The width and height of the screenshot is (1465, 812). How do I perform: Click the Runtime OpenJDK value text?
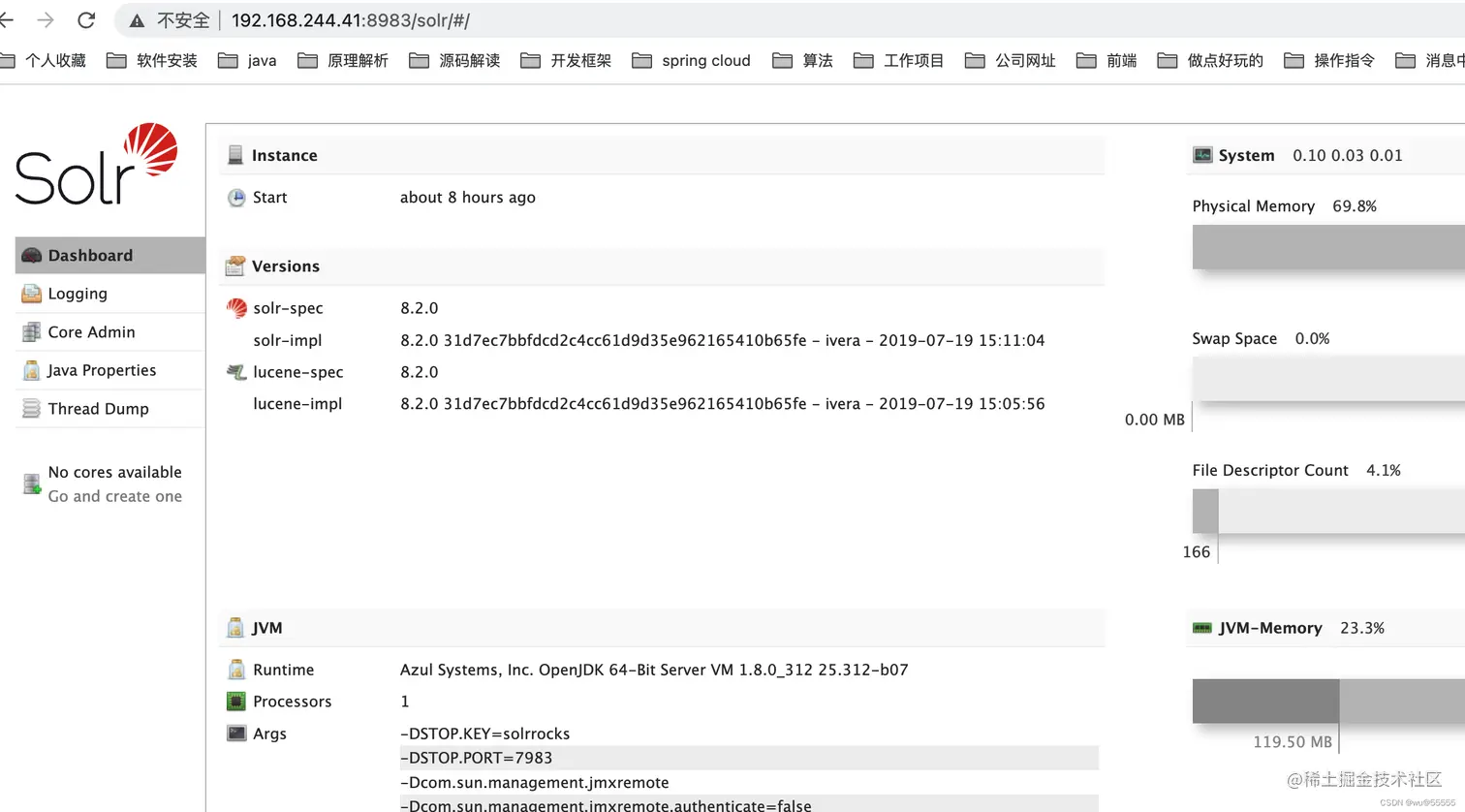click(x=654, y=670)
